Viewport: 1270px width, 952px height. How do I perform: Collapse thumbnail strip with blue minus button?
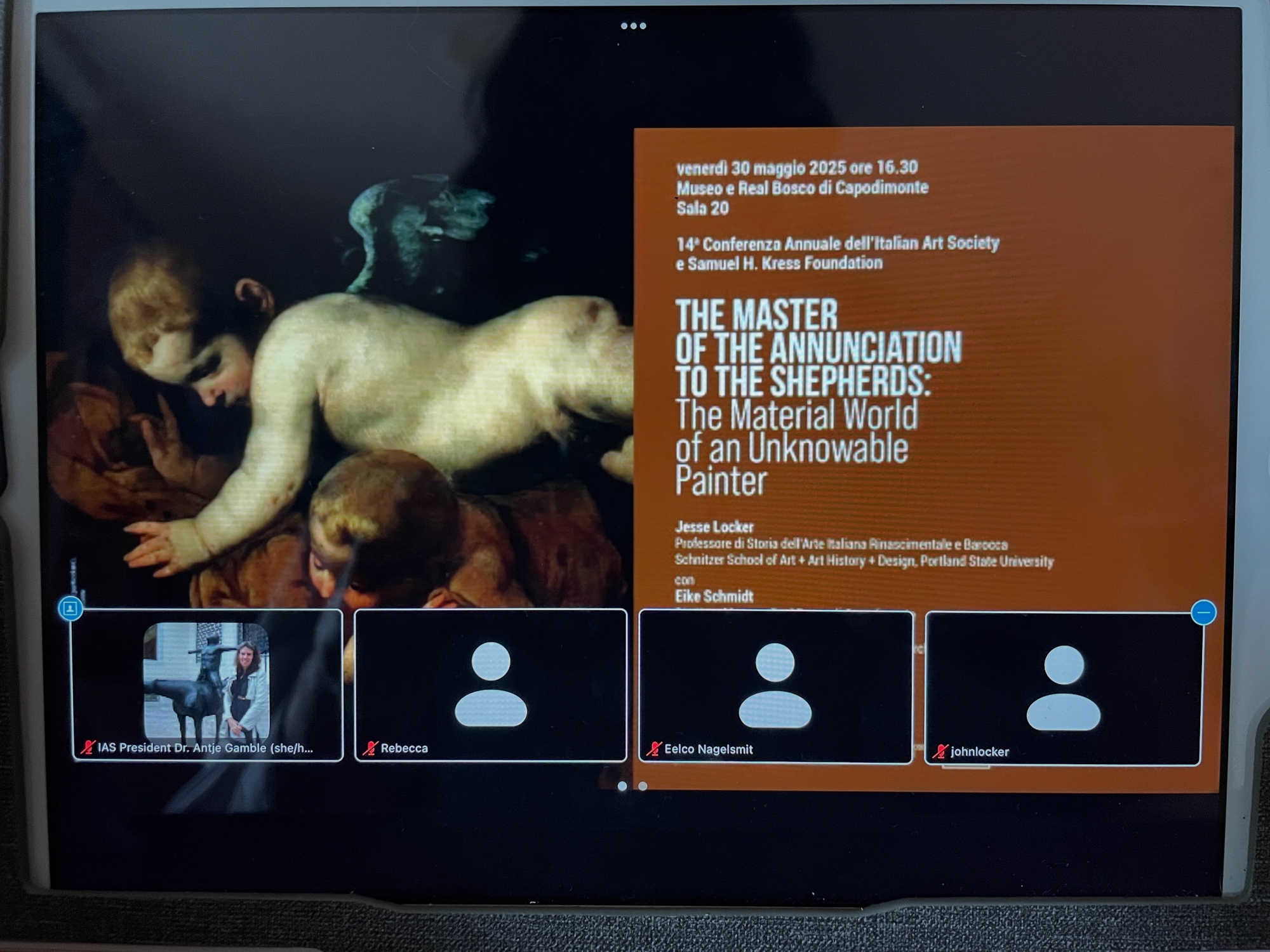click(x=1203, y=612)
